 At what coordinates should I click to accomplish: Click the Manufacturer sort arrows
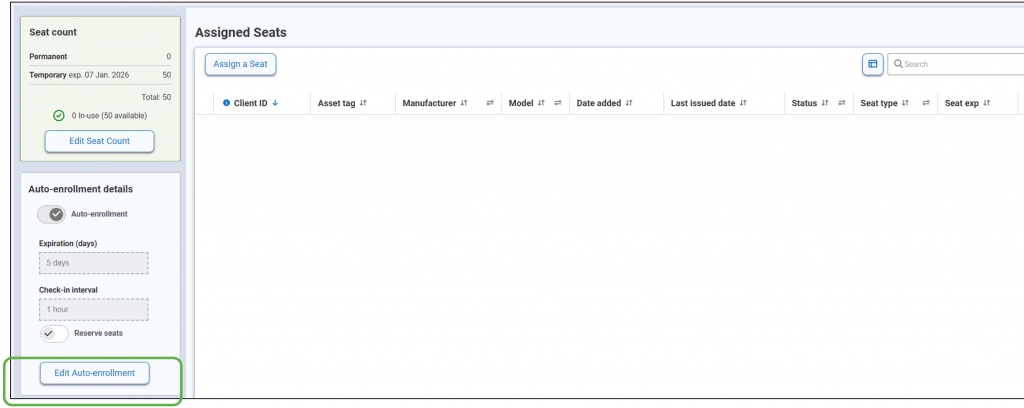tap(464, 103)
